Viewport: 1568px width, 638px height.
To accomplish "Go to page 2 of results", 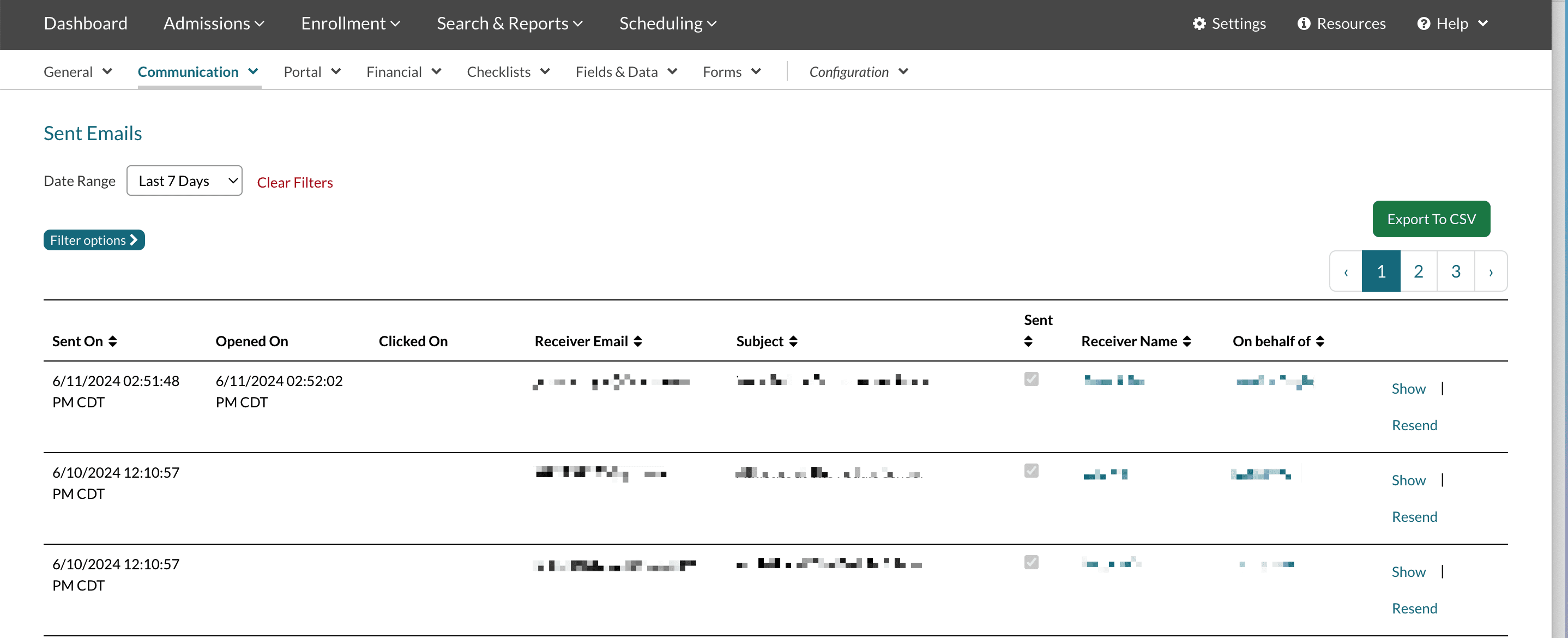I will (1418, 272).
